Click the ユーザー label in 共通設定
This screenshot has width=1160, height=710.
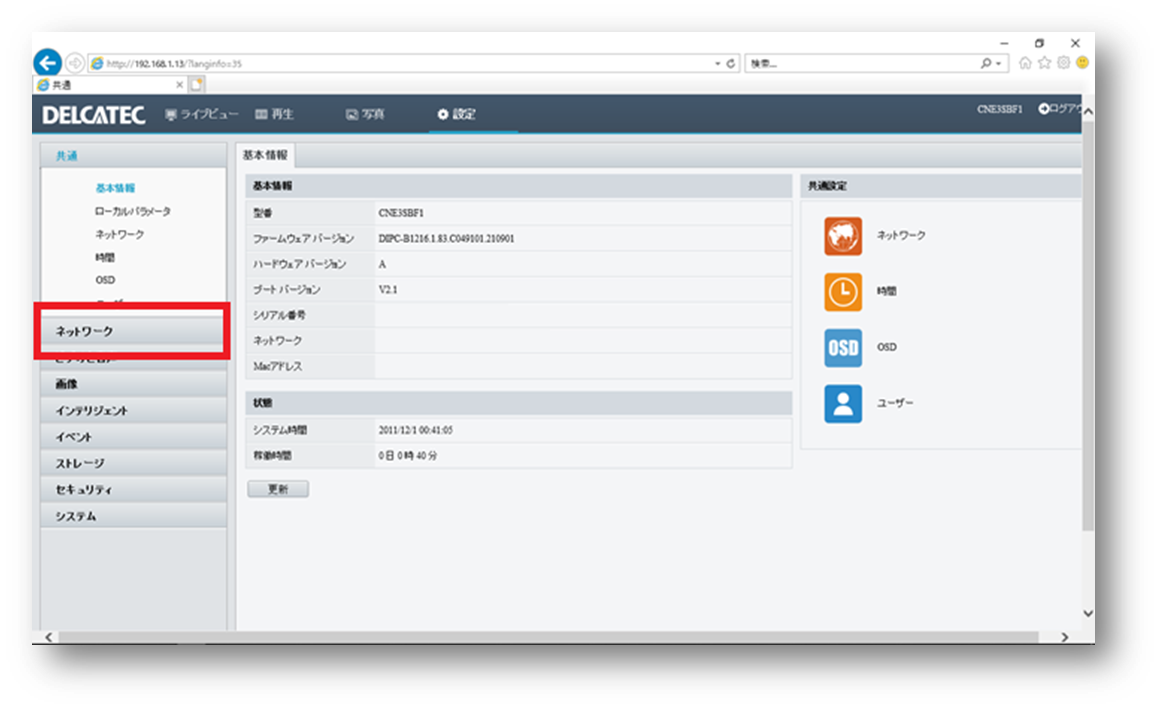[895, 403]
